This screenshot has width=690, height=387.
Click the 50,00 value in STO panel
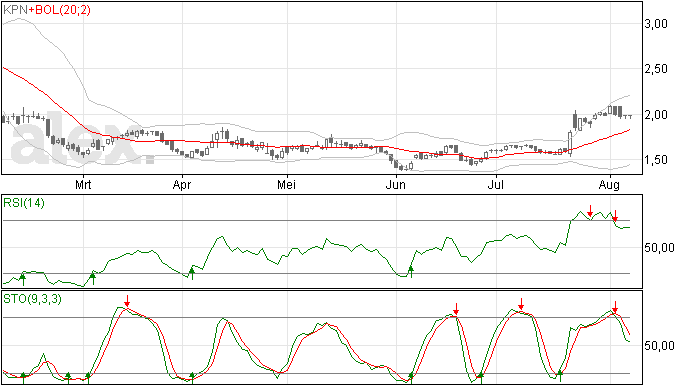point(659,346)
